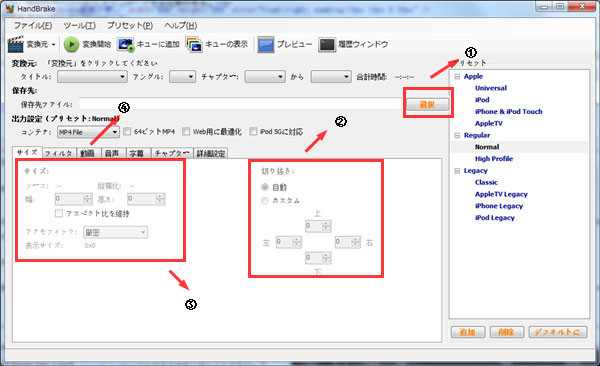The image size is (600, 366).
Task: Click the デフォルトに set default button
Action: pyautogui.click(x=558, y=332)
